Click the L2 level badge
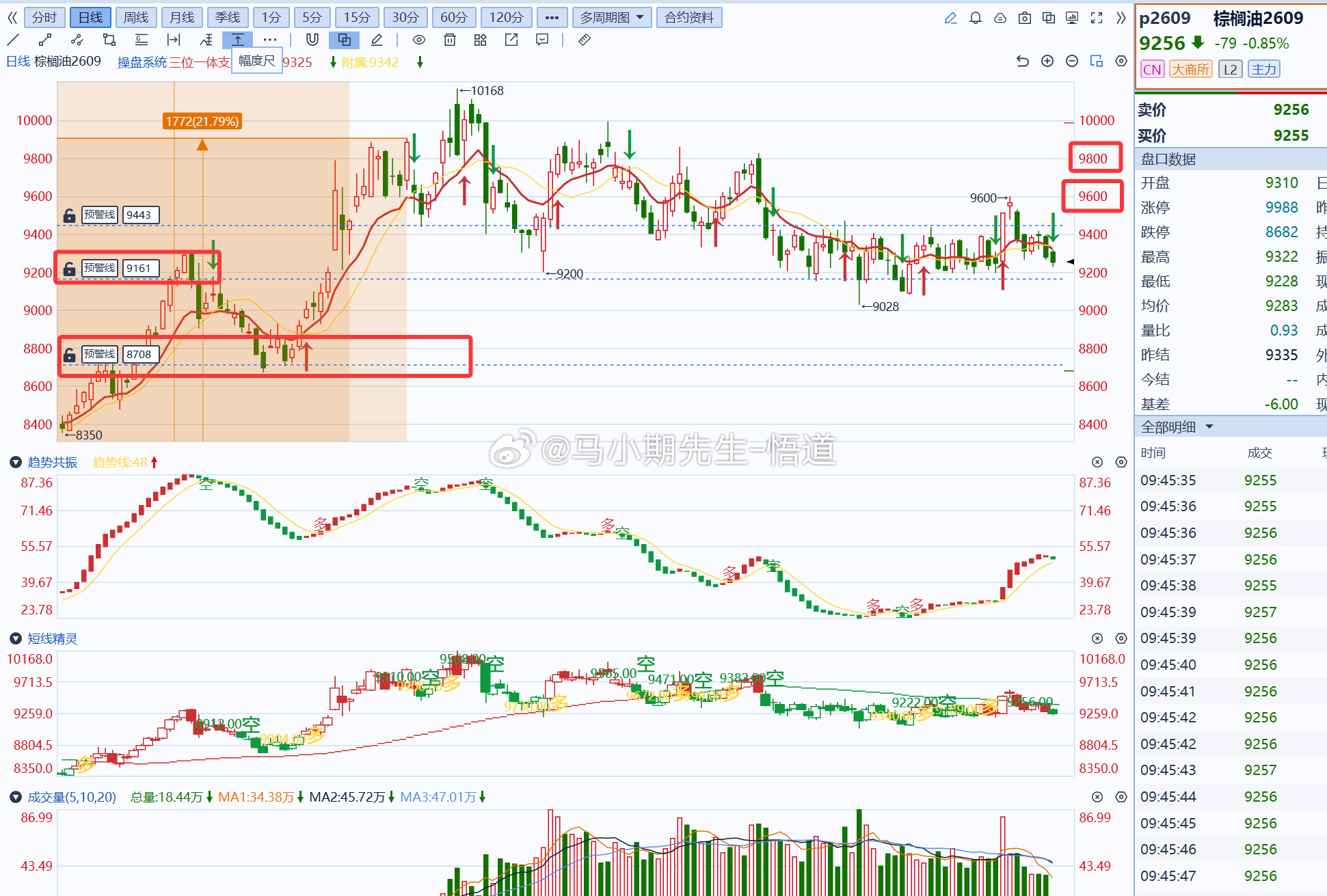The image size is (1327, 896). point(1230,70)
